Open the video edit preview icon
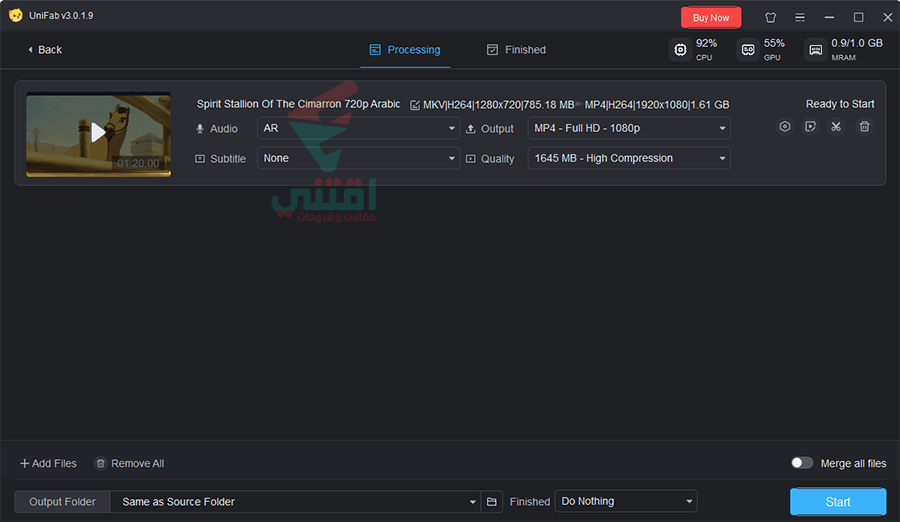Image resolution: width=900 pixels, height=522 pixels. 810,126
